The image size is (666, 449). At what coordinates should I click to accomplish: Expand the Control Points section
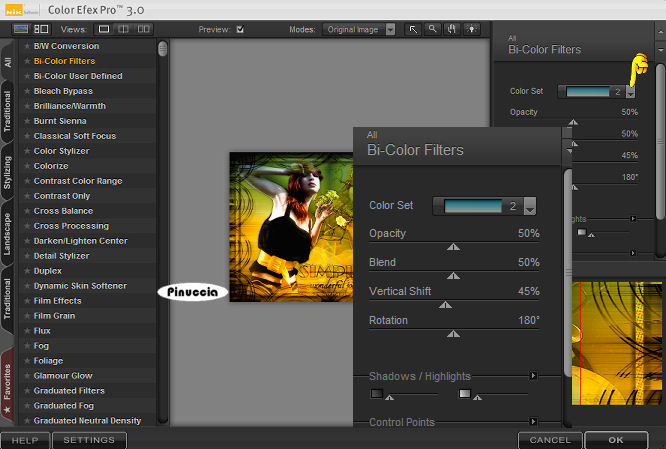pos(533,421)
